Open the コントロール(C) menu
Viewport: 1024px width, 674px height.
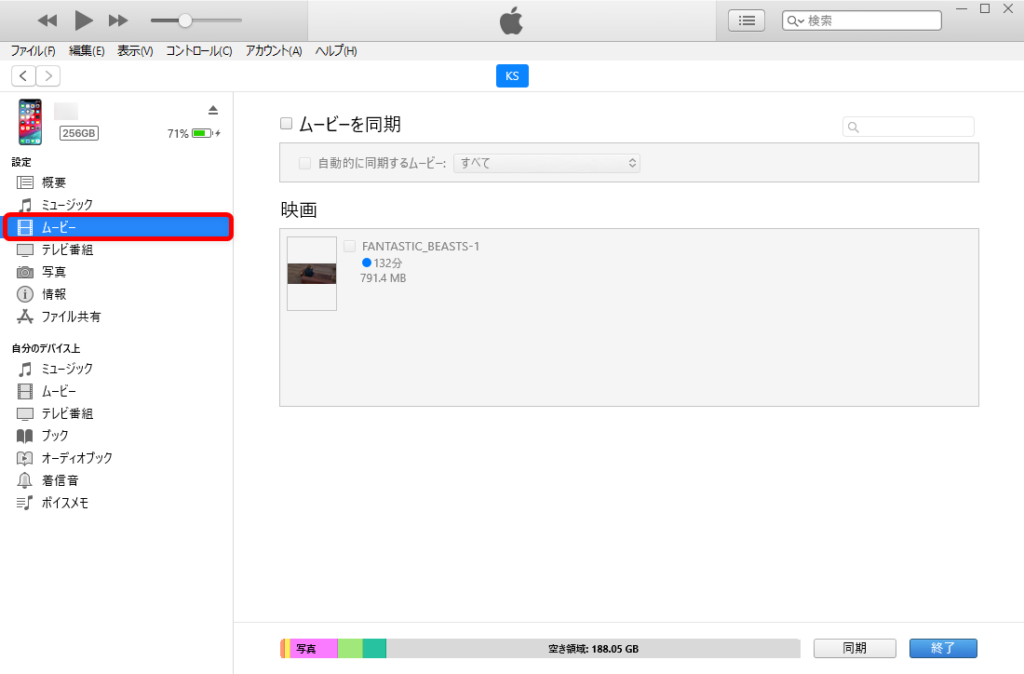[x=199, y=51]
